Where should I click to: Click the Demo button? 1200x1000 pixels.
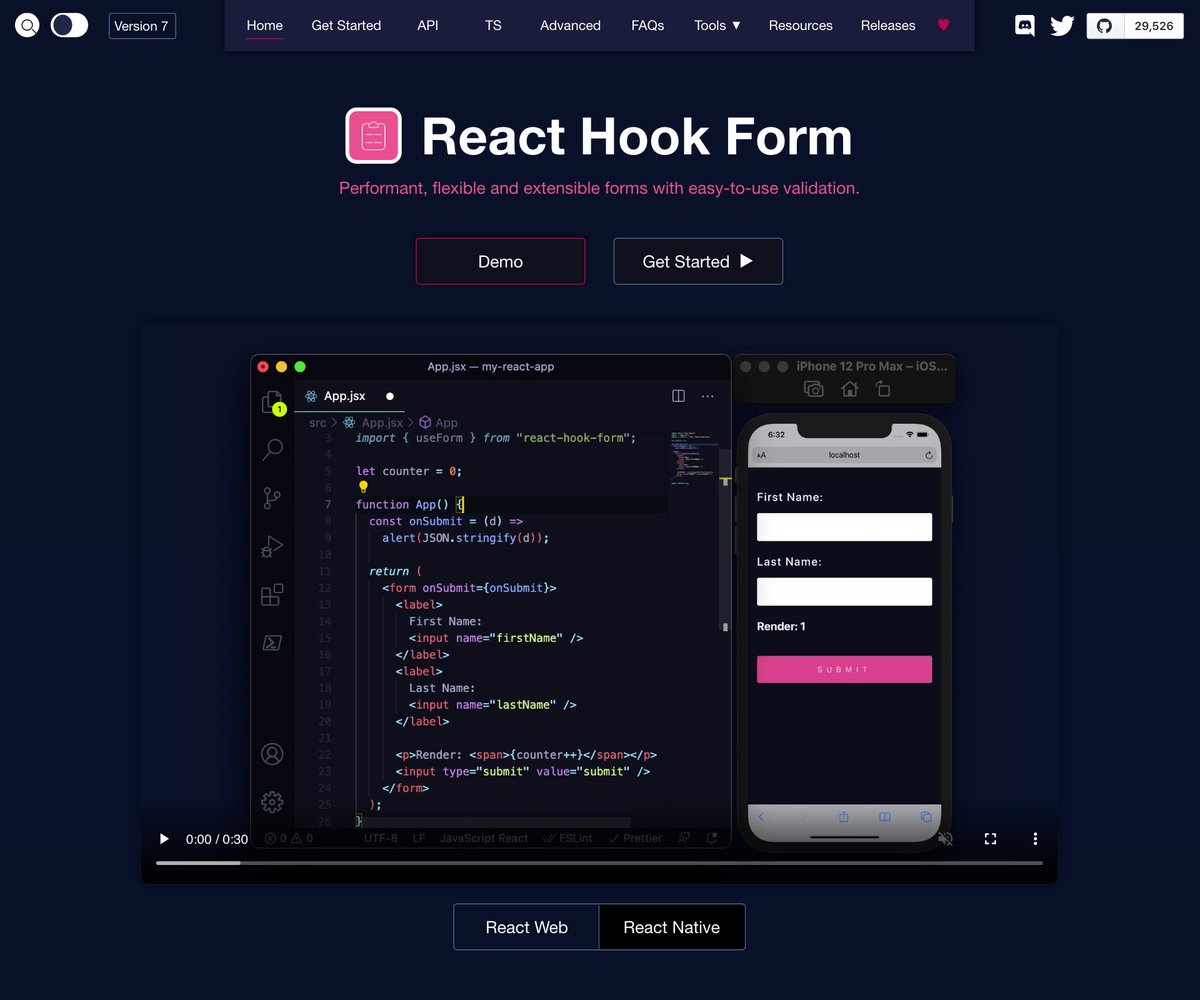pyautogui.click(x=500, y=261)
